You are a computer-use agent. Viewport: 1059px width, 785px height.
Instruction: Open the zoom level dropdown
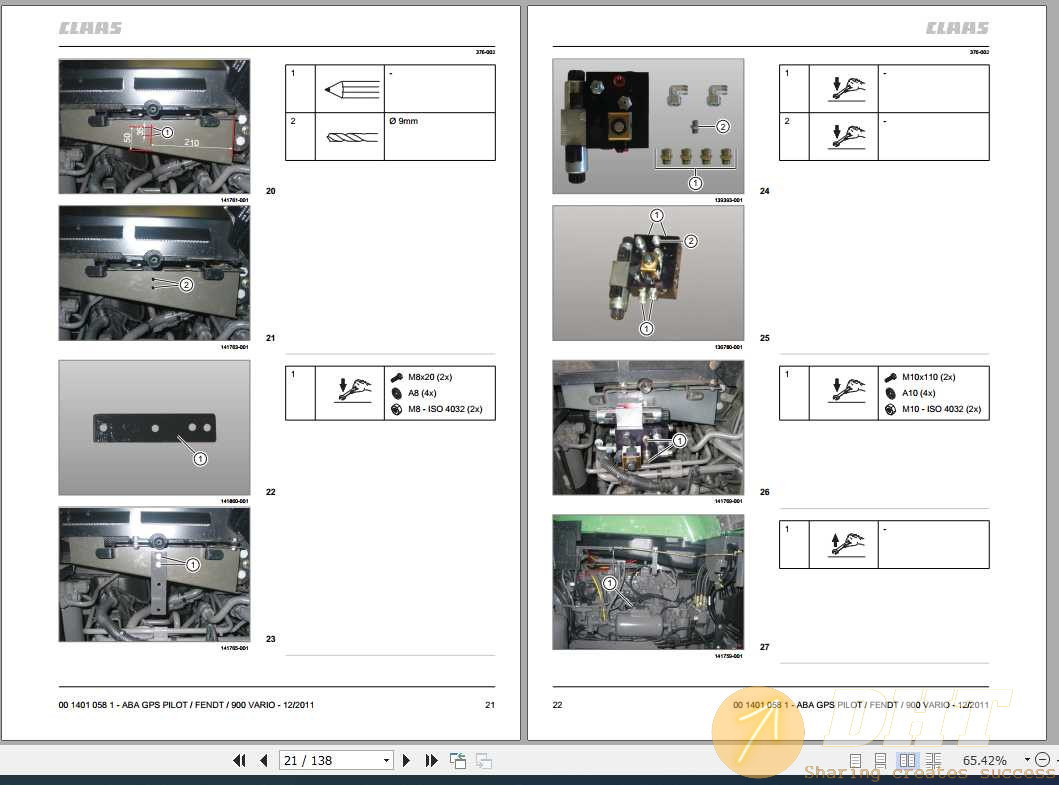coord(1027,760)
